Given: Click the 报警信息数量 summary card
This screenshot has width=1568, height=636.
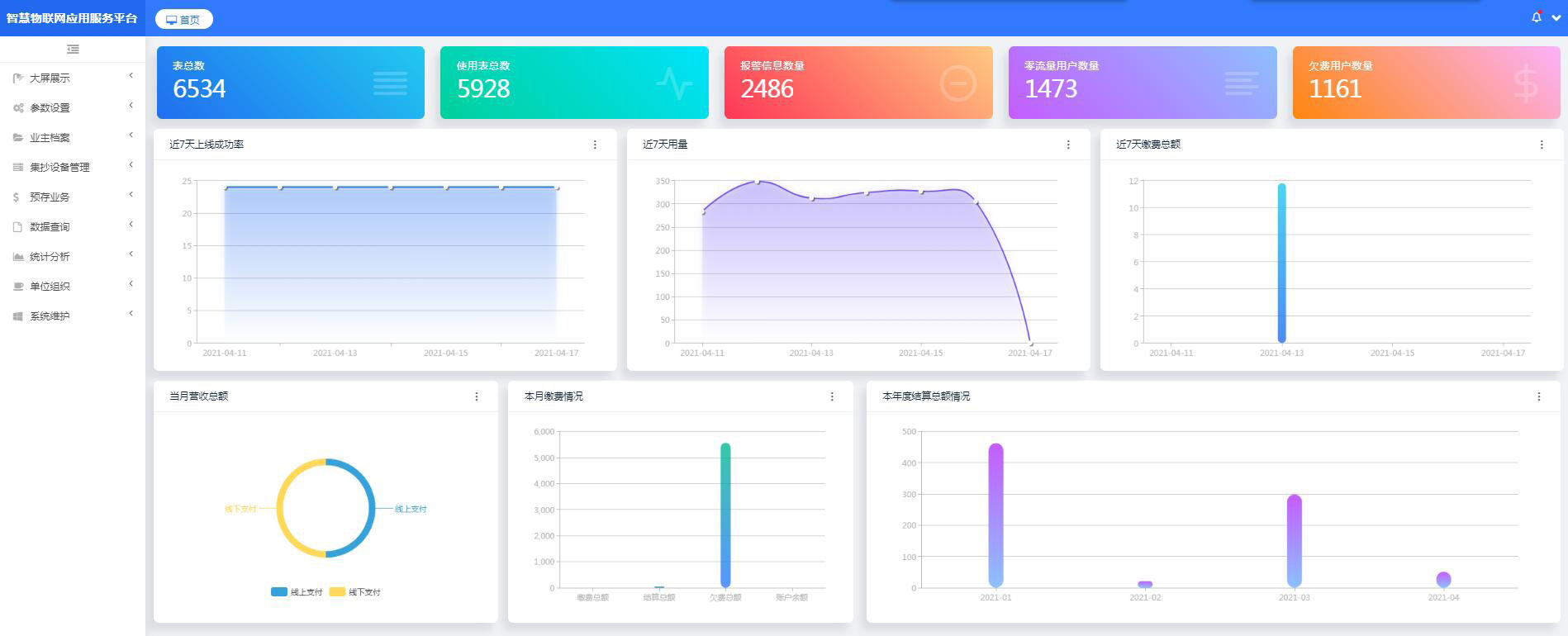Looking at the screenshot, I should [858, 83].
